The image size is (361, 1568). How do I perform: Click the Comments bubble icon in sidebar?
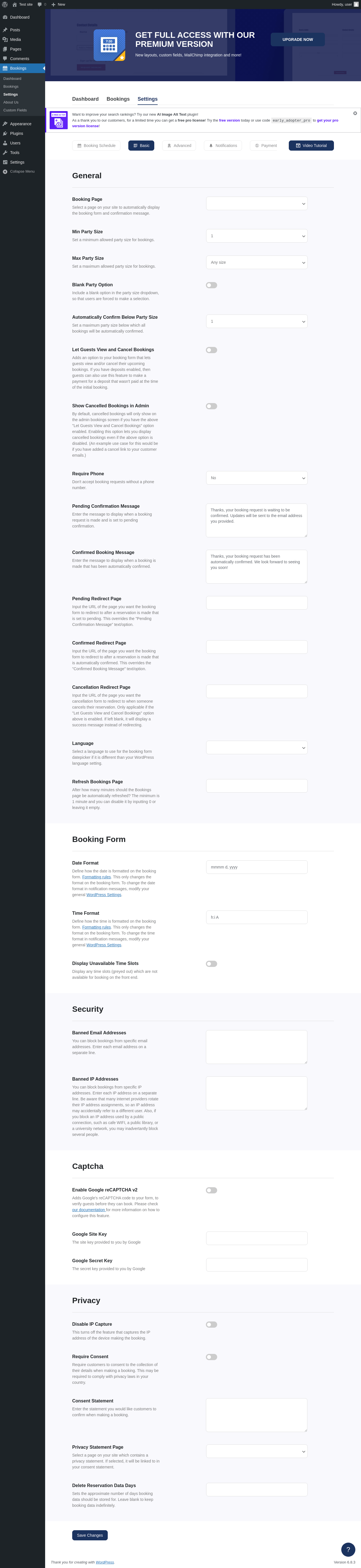point(5,58)
